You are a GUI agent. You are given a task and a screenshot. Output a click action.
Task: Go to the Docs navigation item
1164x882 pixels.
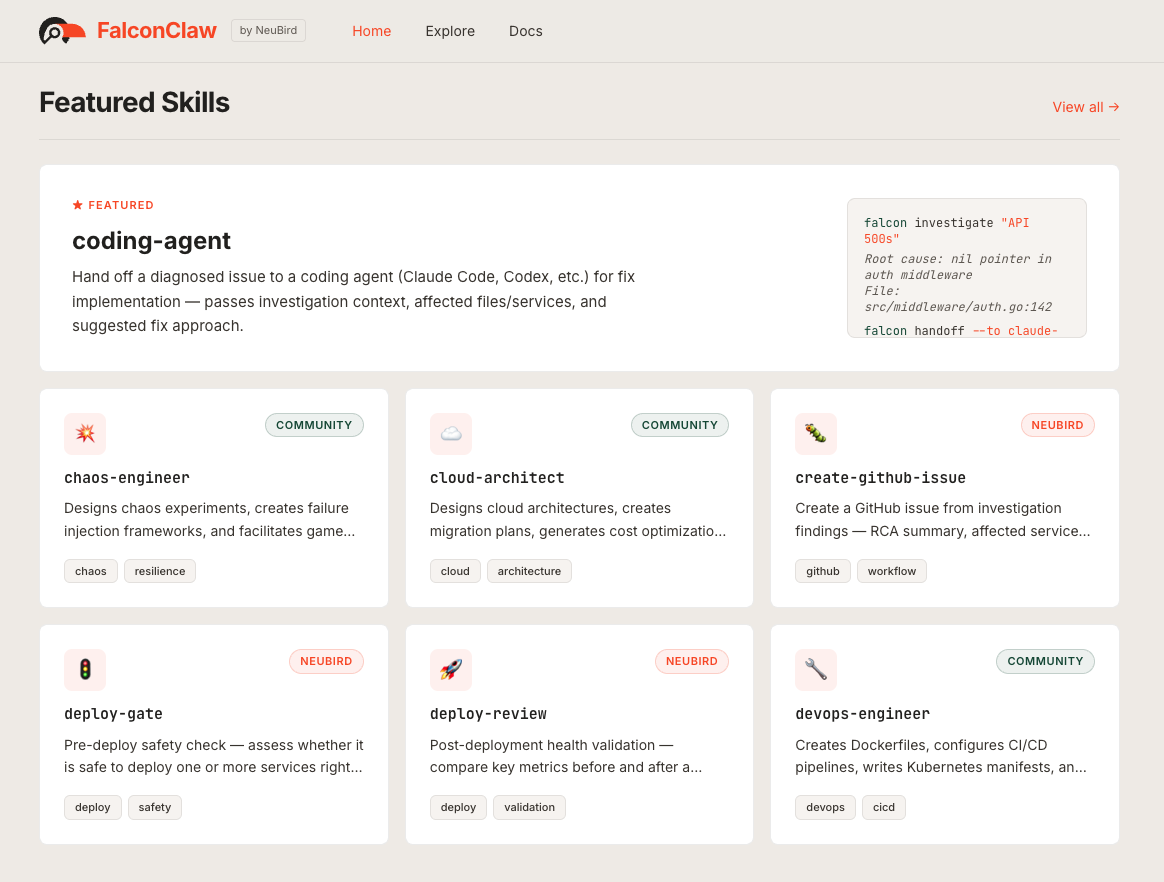[x=525, y=31]
